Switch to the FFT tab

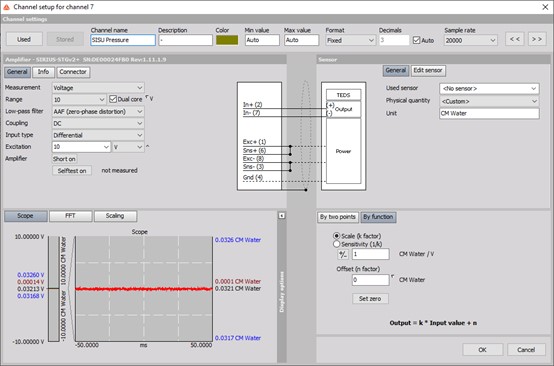point(71,216)
